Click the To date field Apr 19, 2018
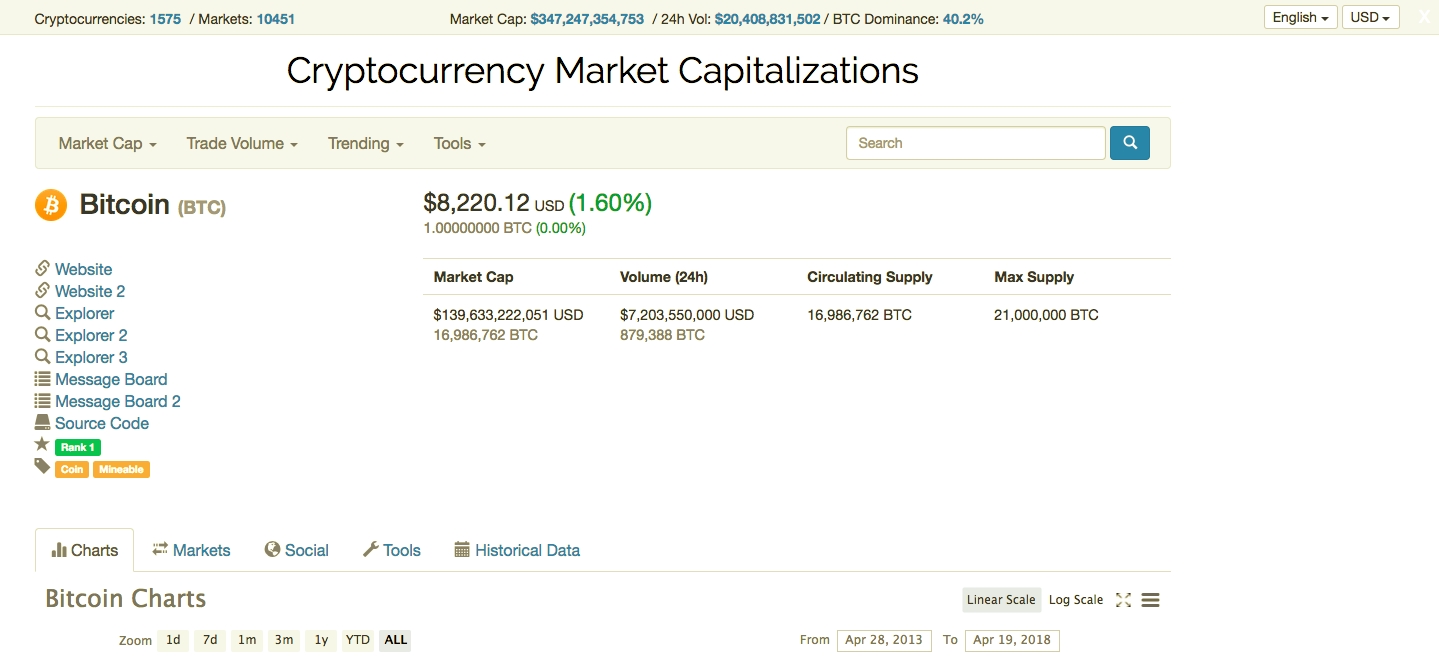Screen dimensions: 1439x659 click(x=1012, y=640)
